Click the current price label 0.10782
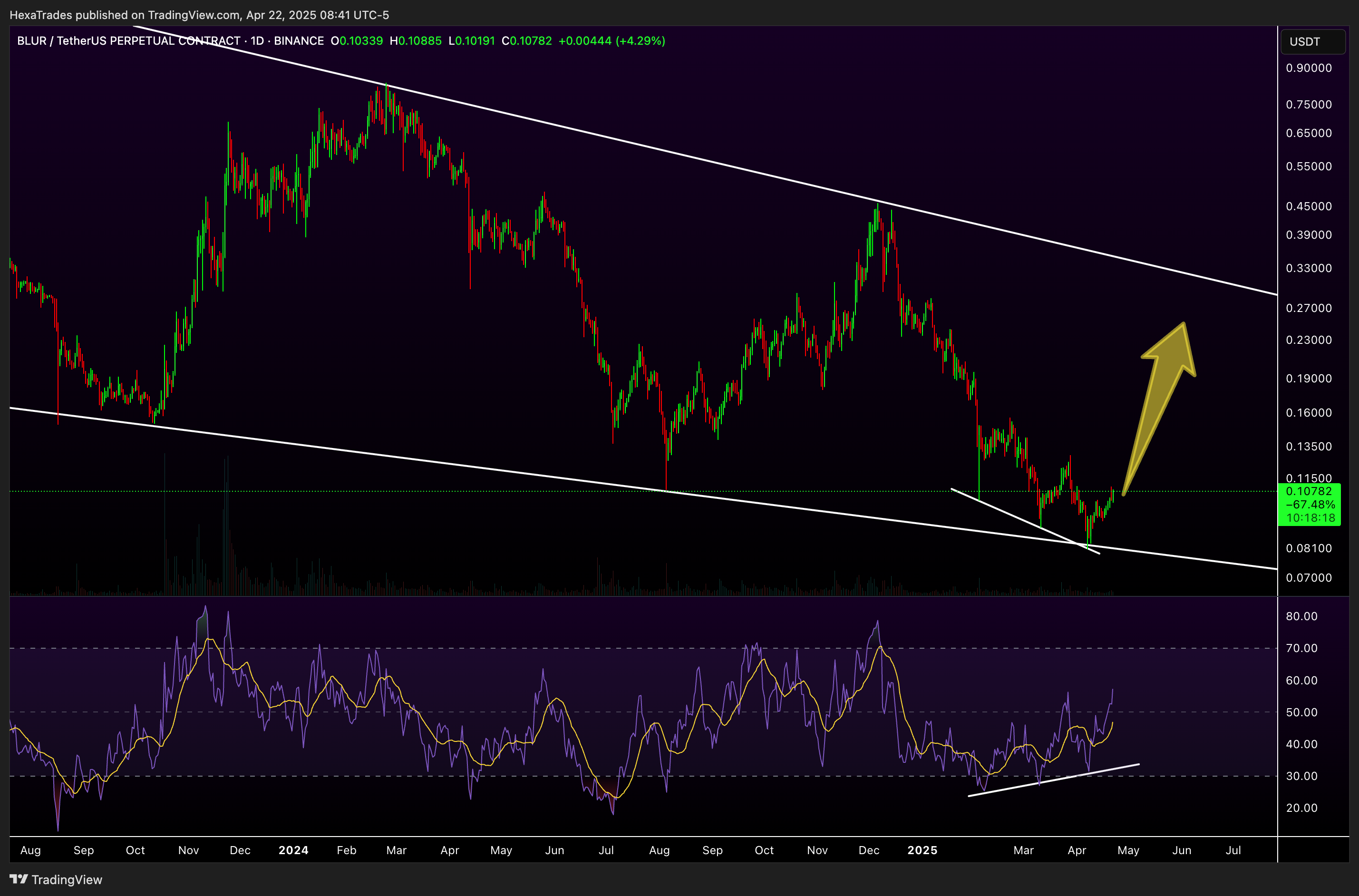Screen dimensions: 1359x896 pyautogui.click(x=1309, y=491)
